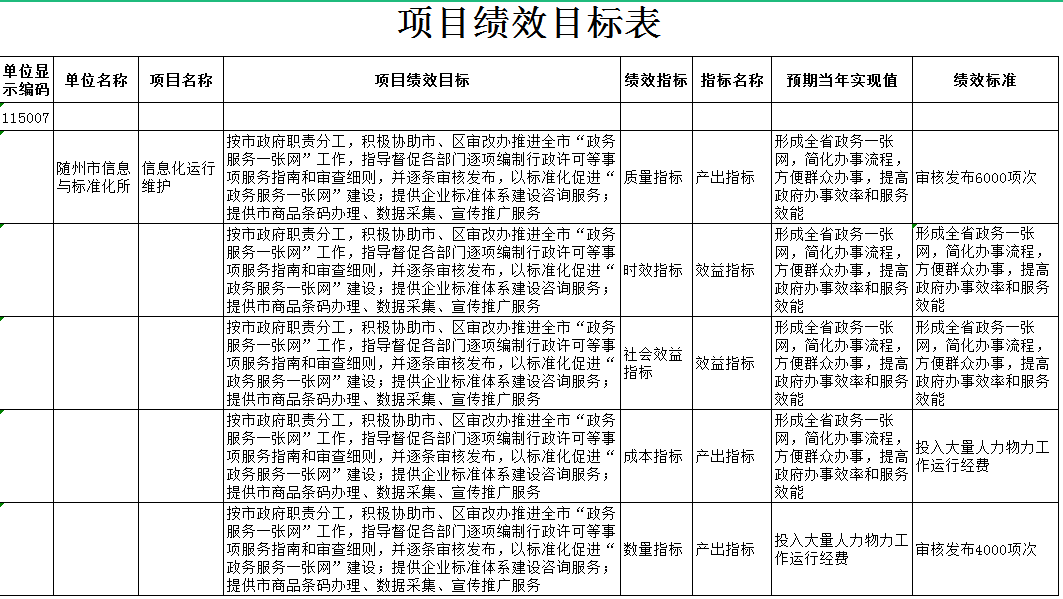Click 预期当年实现值 cell in 时效指标 row

pos(842,270)
